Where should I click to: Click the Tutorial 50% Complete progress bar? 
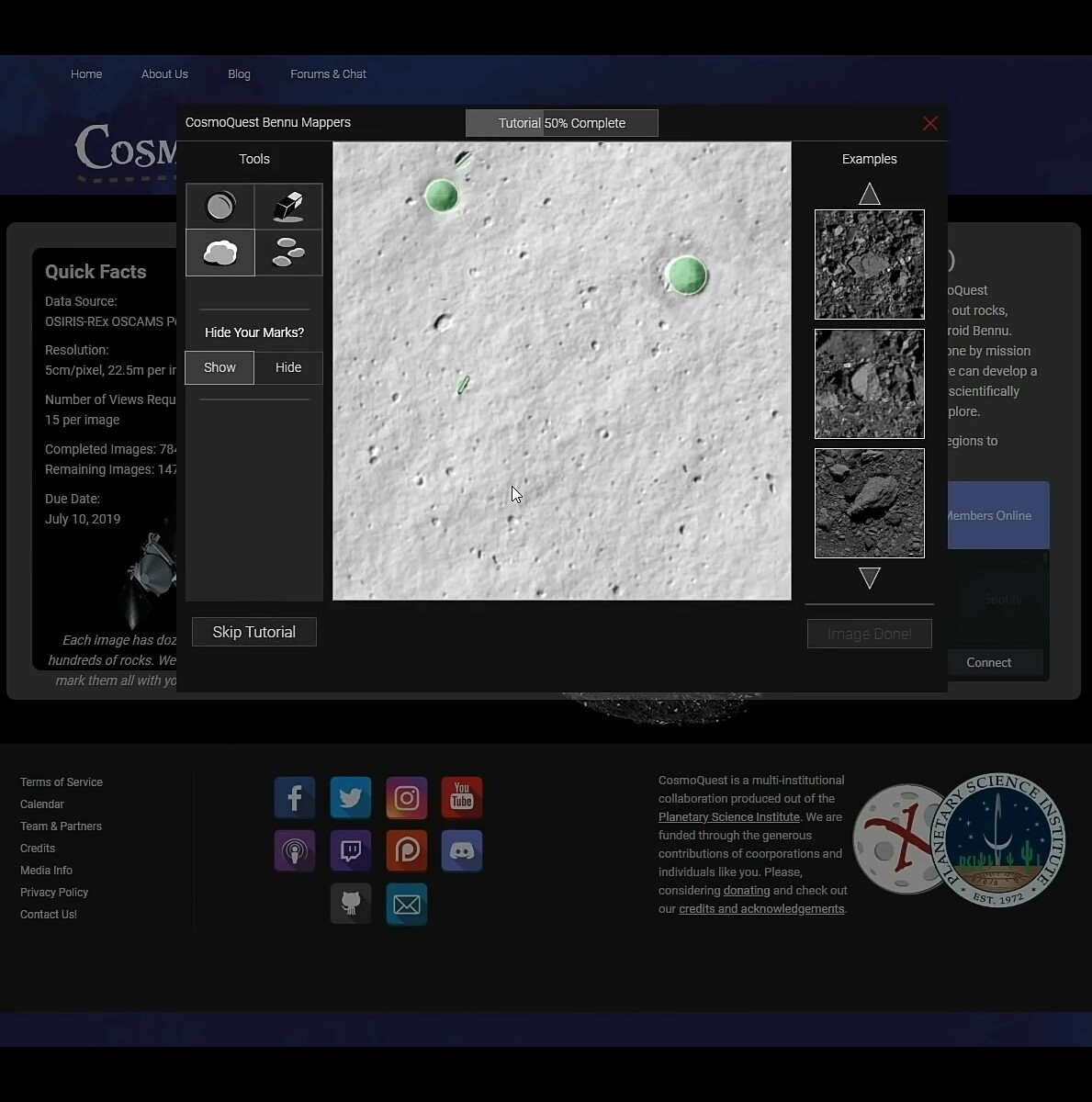click(x=562, y=123)
